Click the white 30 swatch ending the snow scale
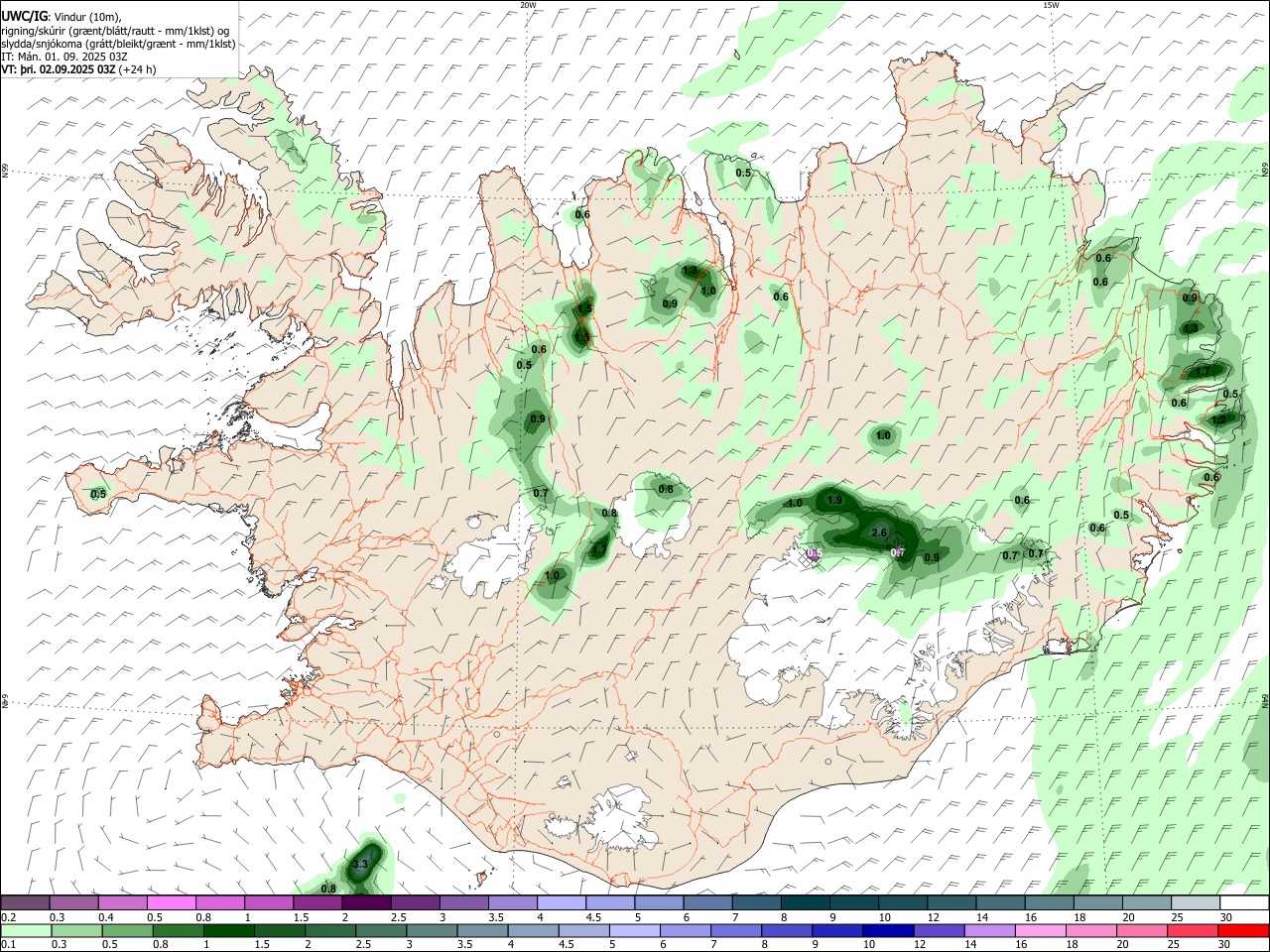The height and width of the screenshot is (952, 1270). pyautogui.click(x=1244, y=902)
